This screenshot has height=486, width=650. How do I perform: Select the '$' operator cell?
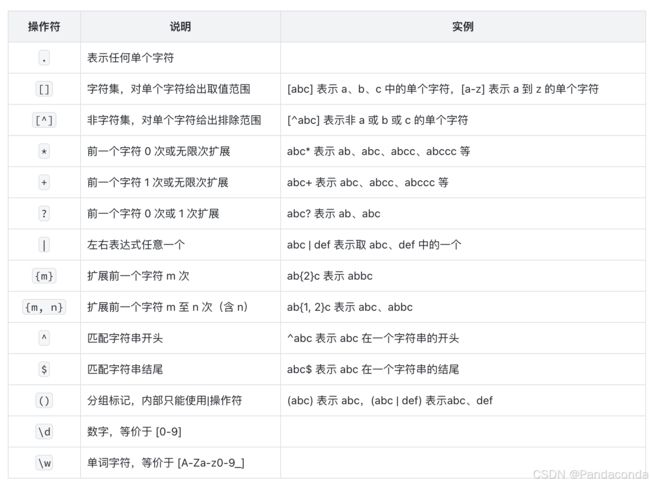point(44,369)
